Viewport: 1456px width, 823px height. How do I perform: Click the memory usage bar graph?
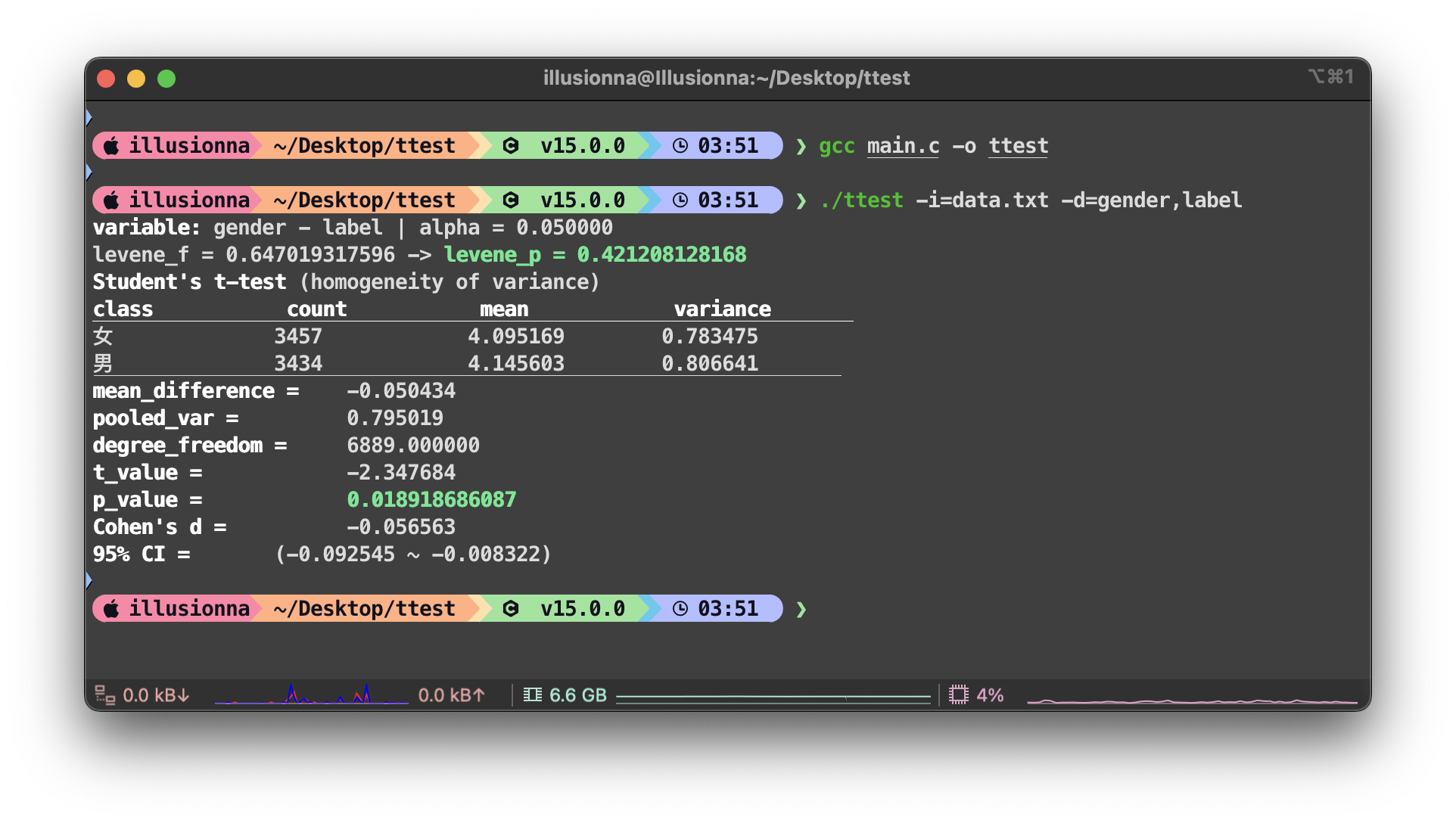[x=773, y=697]
